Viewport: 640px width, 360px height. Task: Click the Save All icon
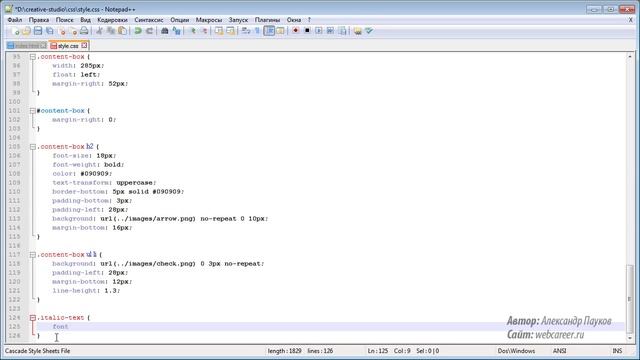49,31
